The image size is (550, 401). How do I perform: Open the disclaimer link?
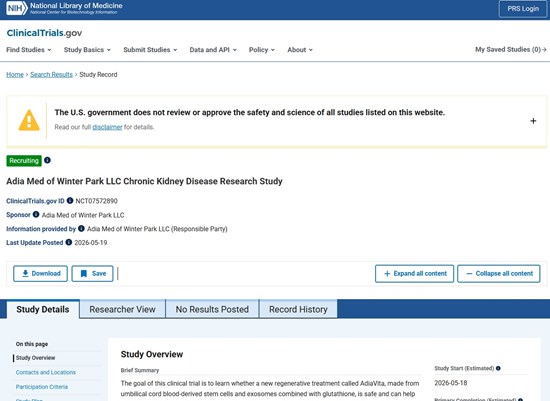pyautogui.click(x=107, y=127)
